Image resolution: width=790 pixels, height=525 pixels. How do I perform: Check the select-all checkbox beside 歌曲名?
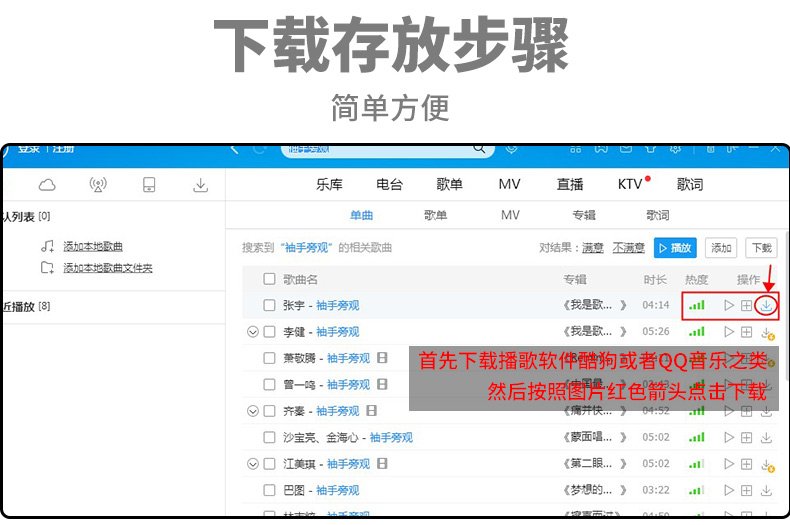(x=269, y=279)
